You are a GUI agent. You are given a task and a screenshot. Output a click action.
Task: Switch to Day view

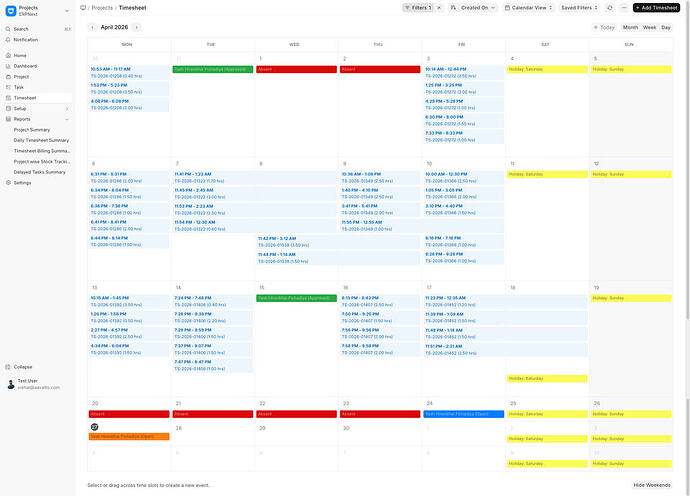coord(666,27)
